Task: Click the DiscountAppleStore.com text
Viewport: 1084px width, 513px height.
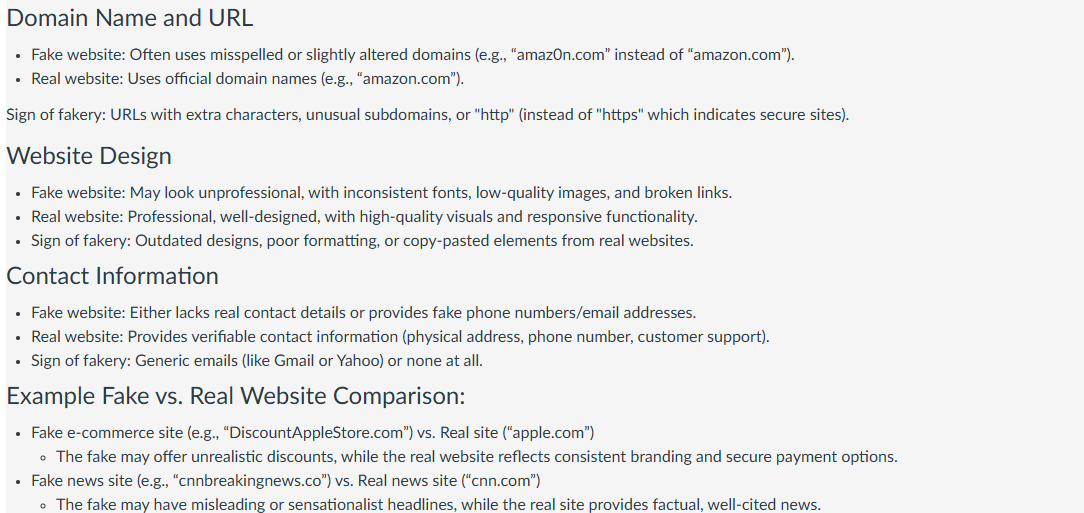Action: 318,433
